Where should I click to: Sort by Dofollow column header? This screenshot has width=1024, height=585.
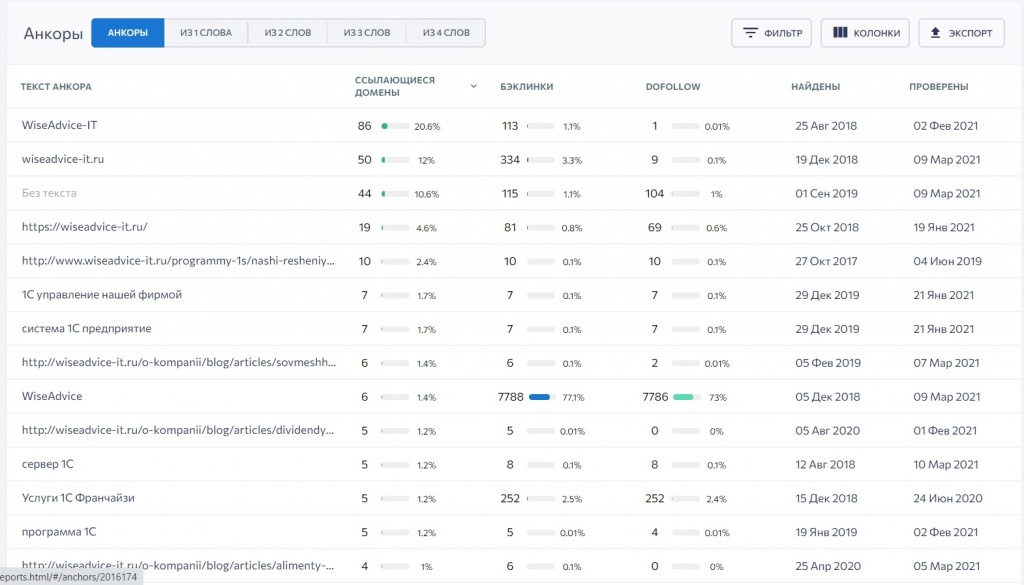(673, 87)
